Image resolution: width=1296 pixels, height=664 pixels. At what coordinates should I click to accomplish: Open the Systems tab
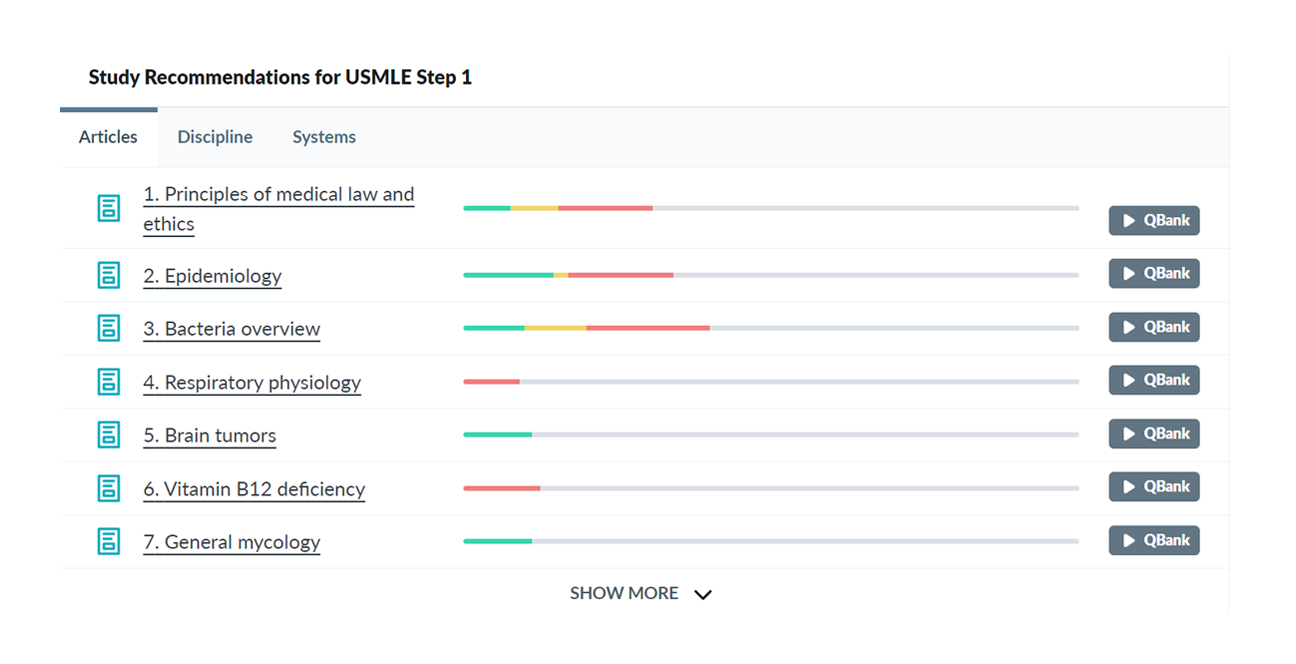[x=324, y=137]
